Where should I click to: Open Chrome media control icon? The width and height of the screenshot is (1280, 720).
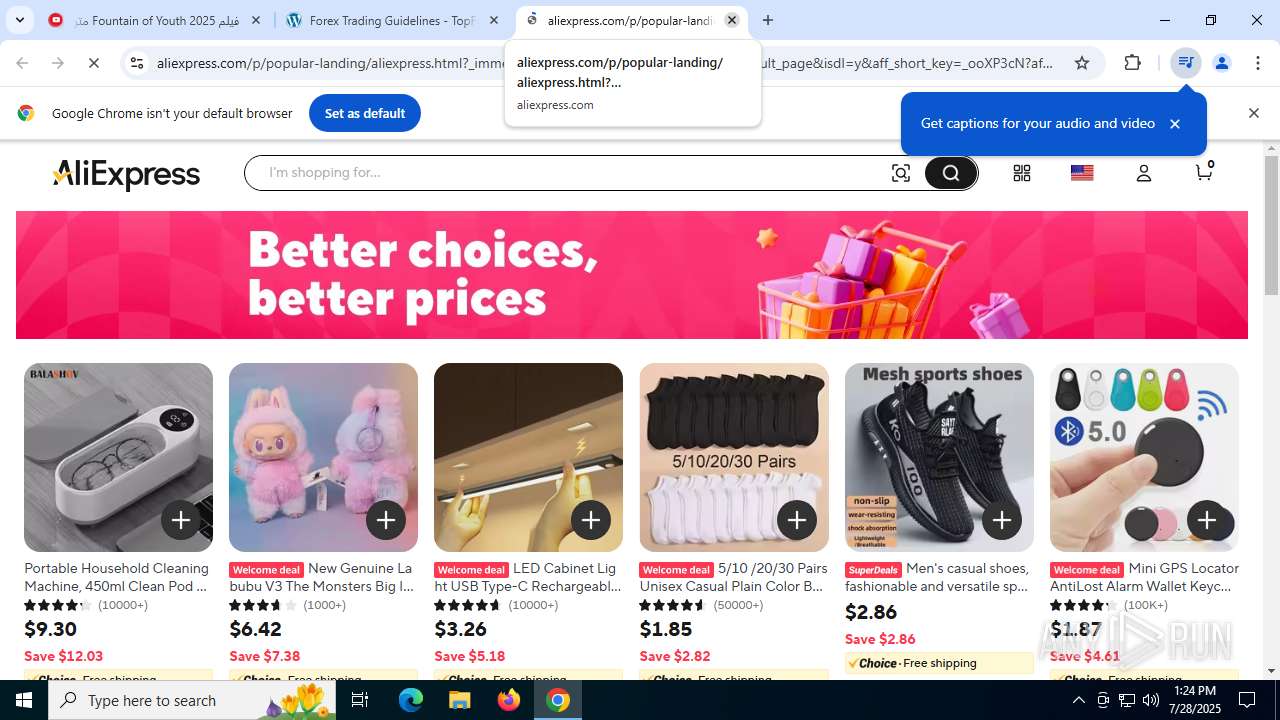[x=1185, y=63]
